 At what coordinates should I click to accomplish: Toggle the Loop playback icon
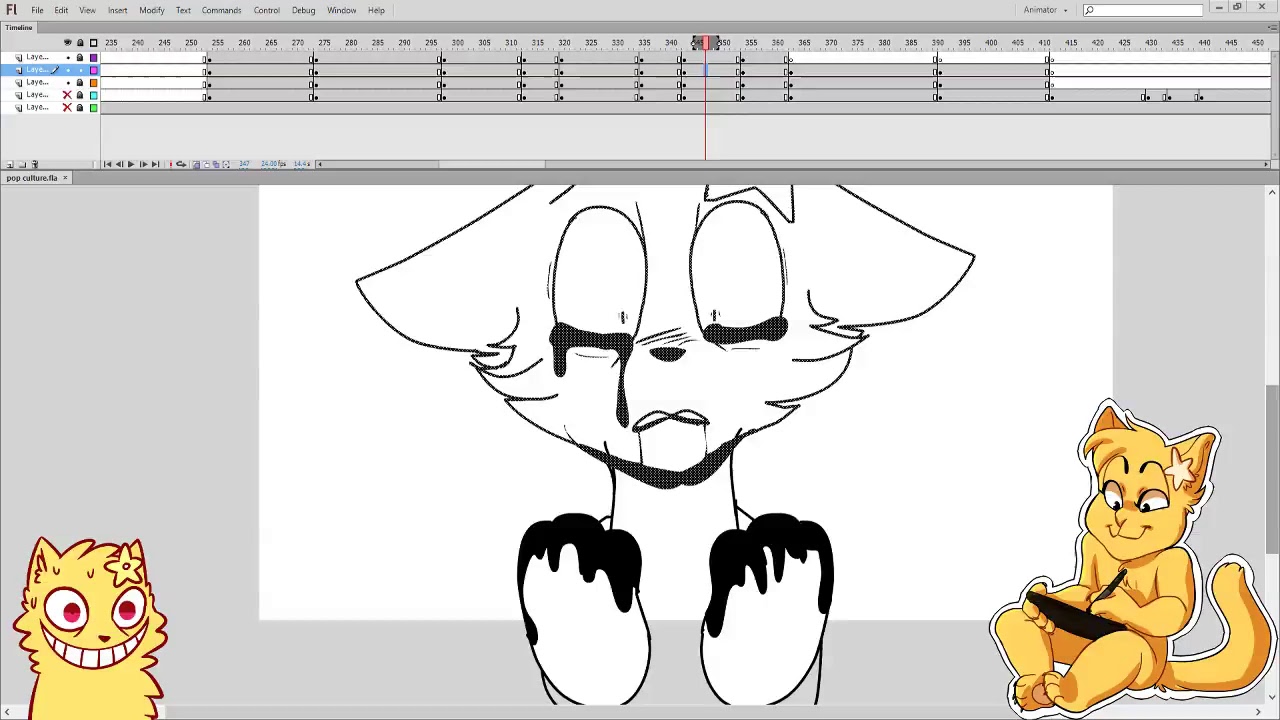[181, 164]
